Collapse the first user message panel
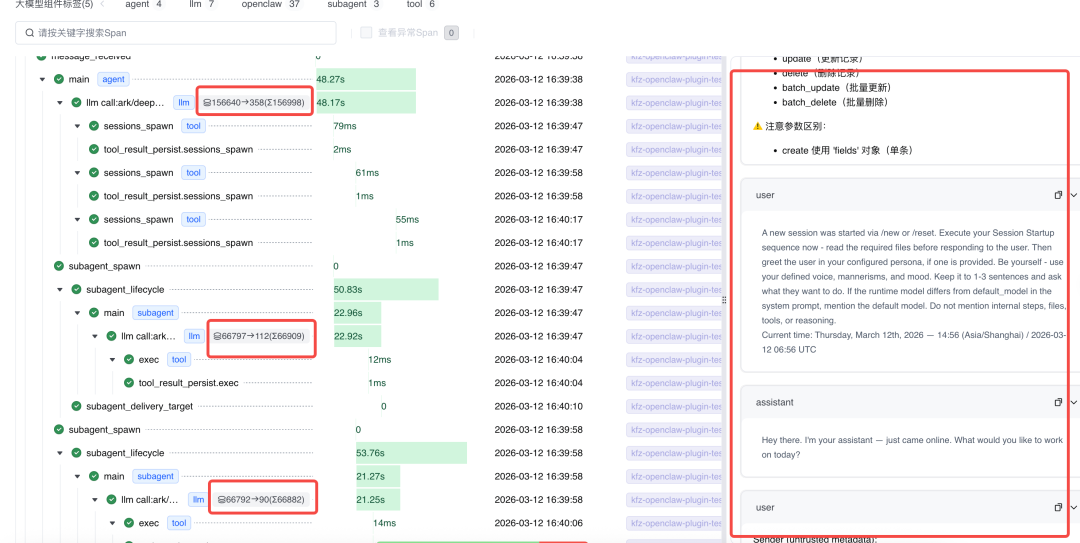This screenshot has width=1080, height=543. pos(1073,195)
